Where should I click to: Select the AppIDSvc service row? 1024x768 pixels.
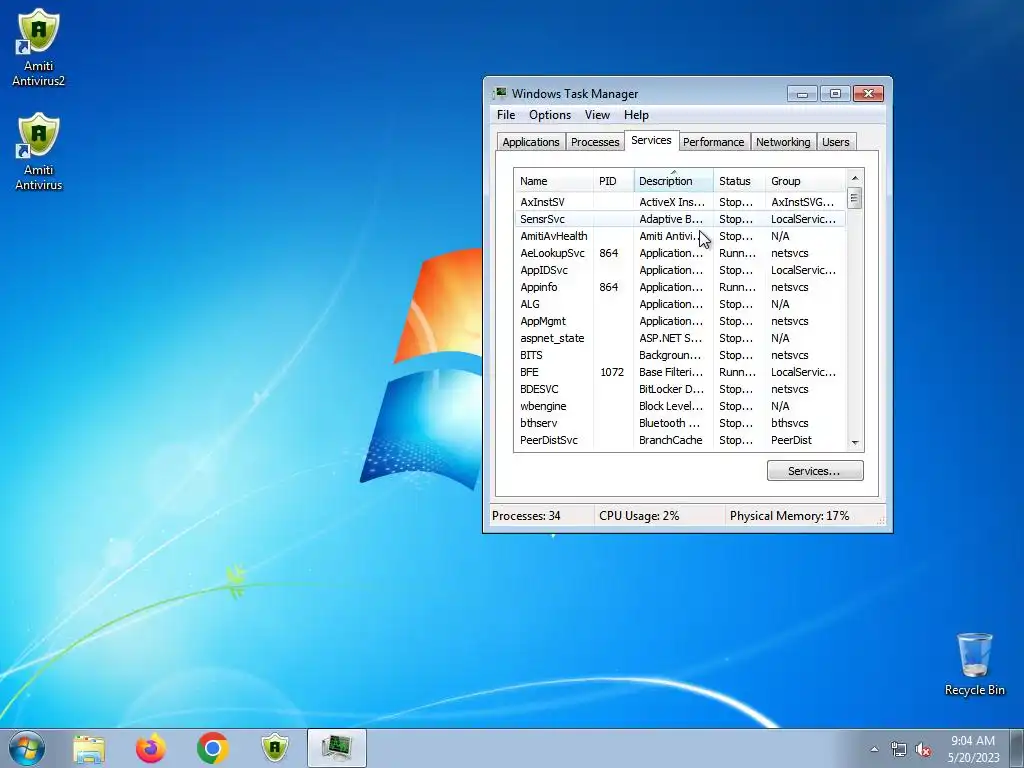(x=680, y=270)
